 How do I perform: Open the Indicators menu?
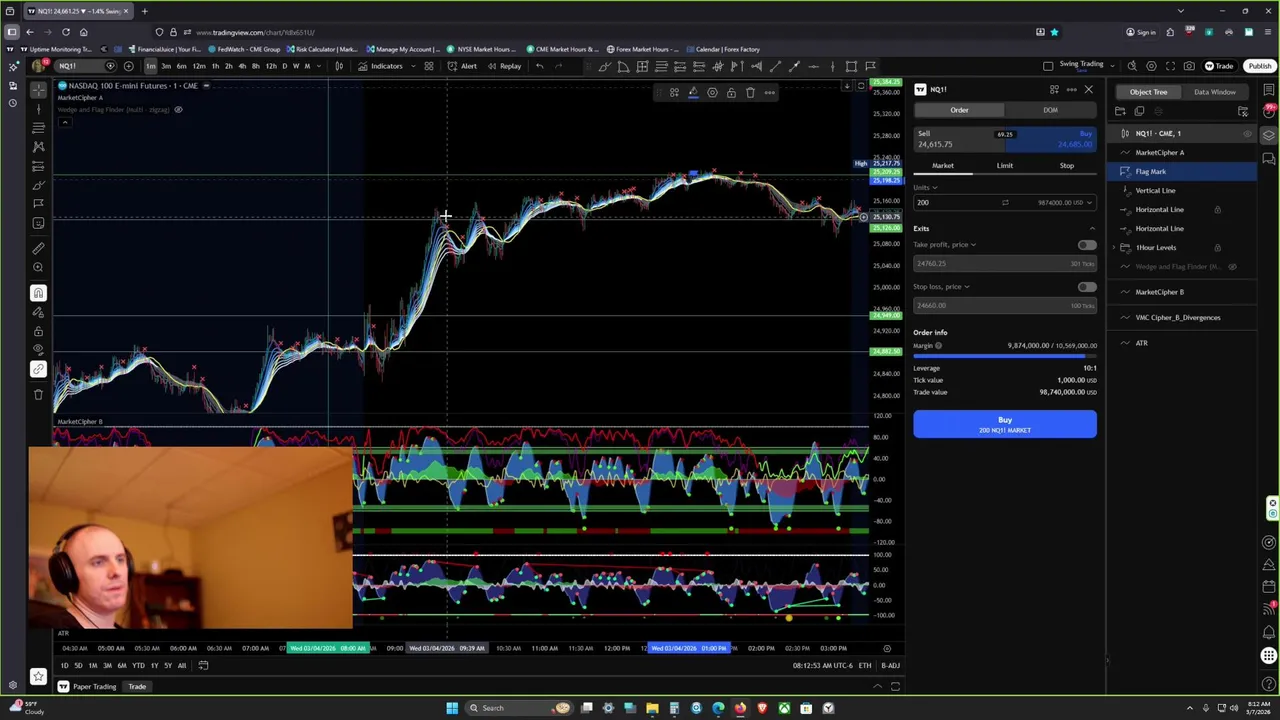pos(380,66)
